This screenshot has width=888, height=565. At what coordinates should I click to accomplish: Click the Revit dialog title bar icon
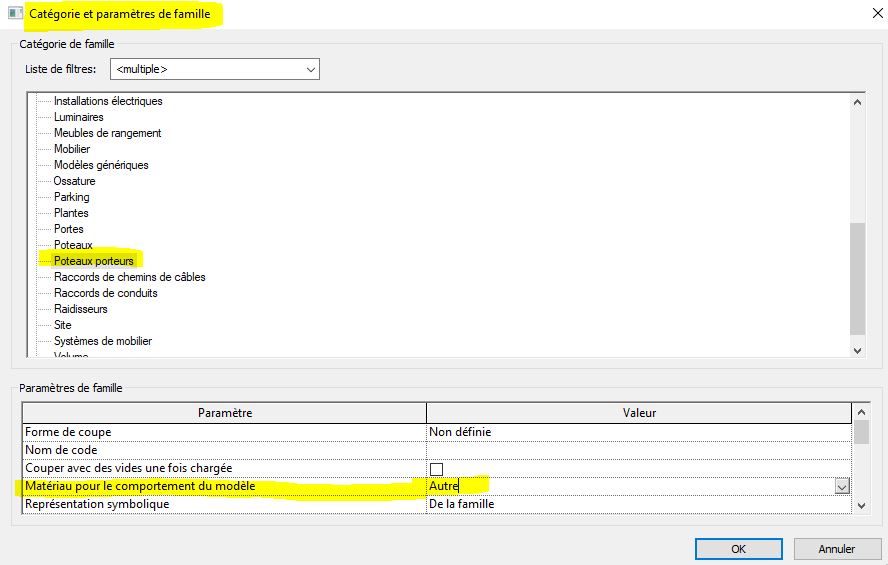click(13, 14)
